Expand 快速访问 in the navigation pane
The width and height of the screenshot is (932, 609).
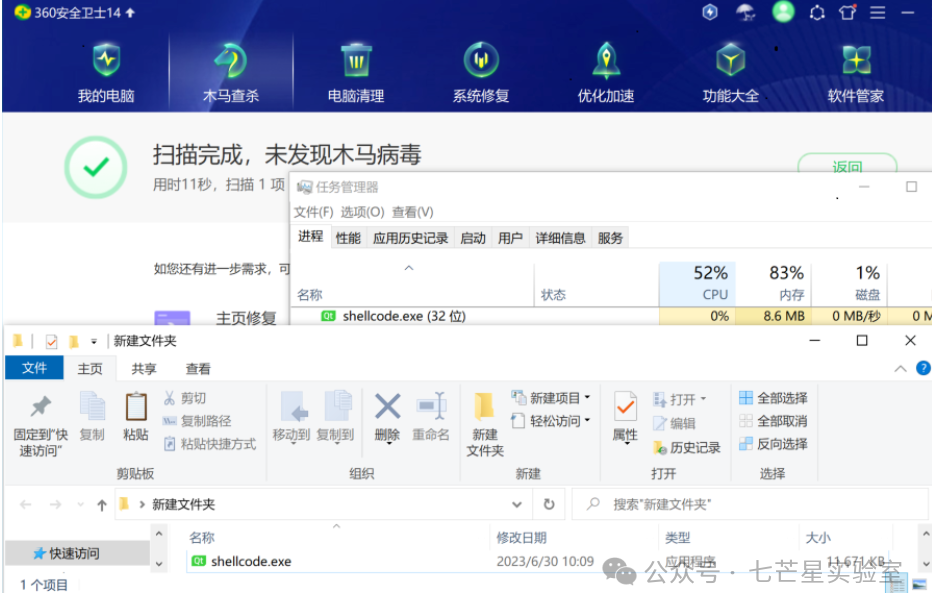tap(20, 552)
